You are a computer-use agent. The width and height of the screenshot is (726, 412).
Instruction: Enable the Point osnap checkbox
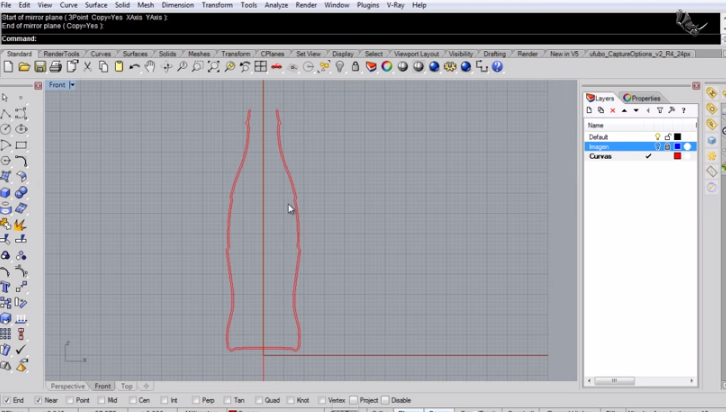[x=69, y=400]
